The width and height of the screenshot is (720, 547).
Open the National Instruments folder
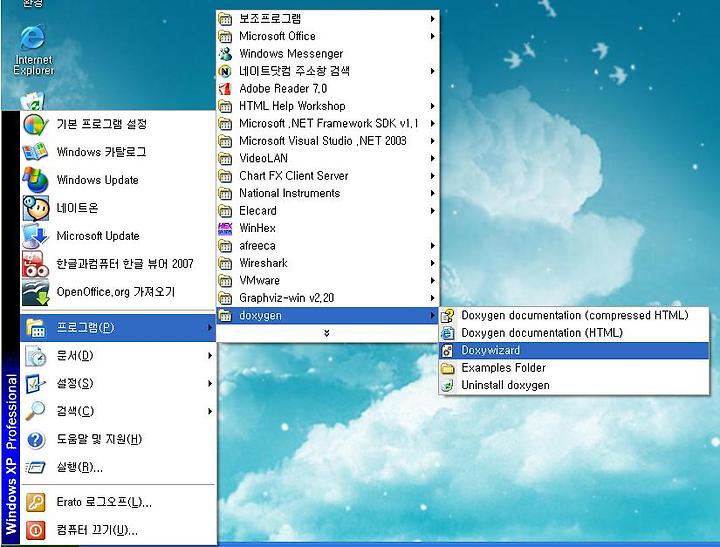327,193
